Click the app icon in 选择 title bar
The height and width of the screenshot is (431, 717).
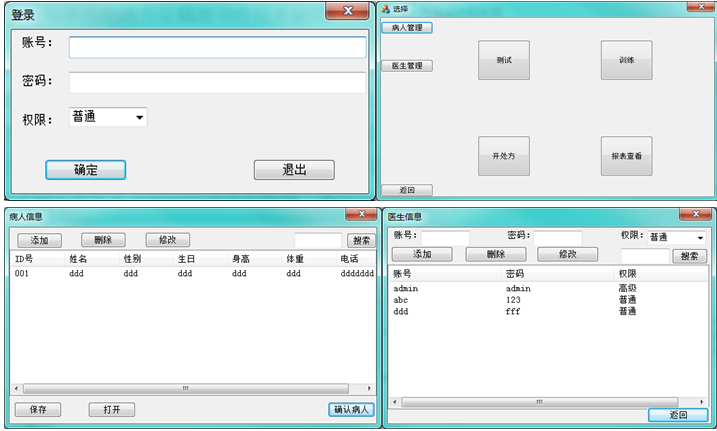(385, 9)
